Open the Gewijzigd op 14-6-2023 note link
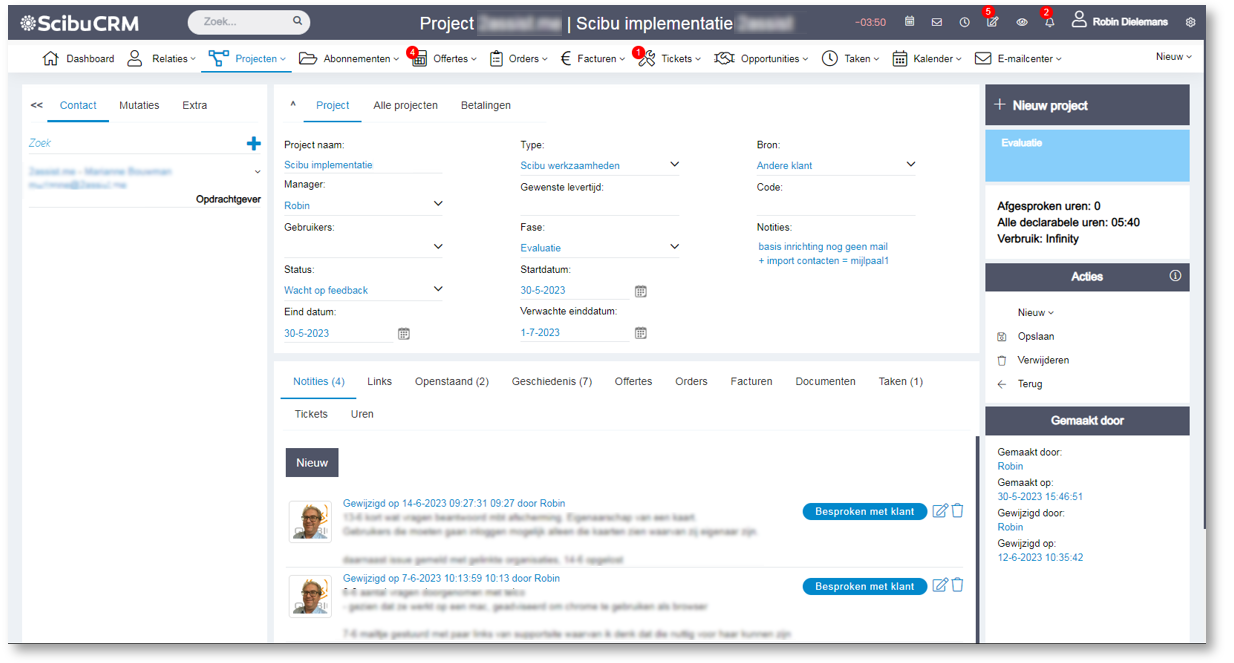 click(454, 504)
